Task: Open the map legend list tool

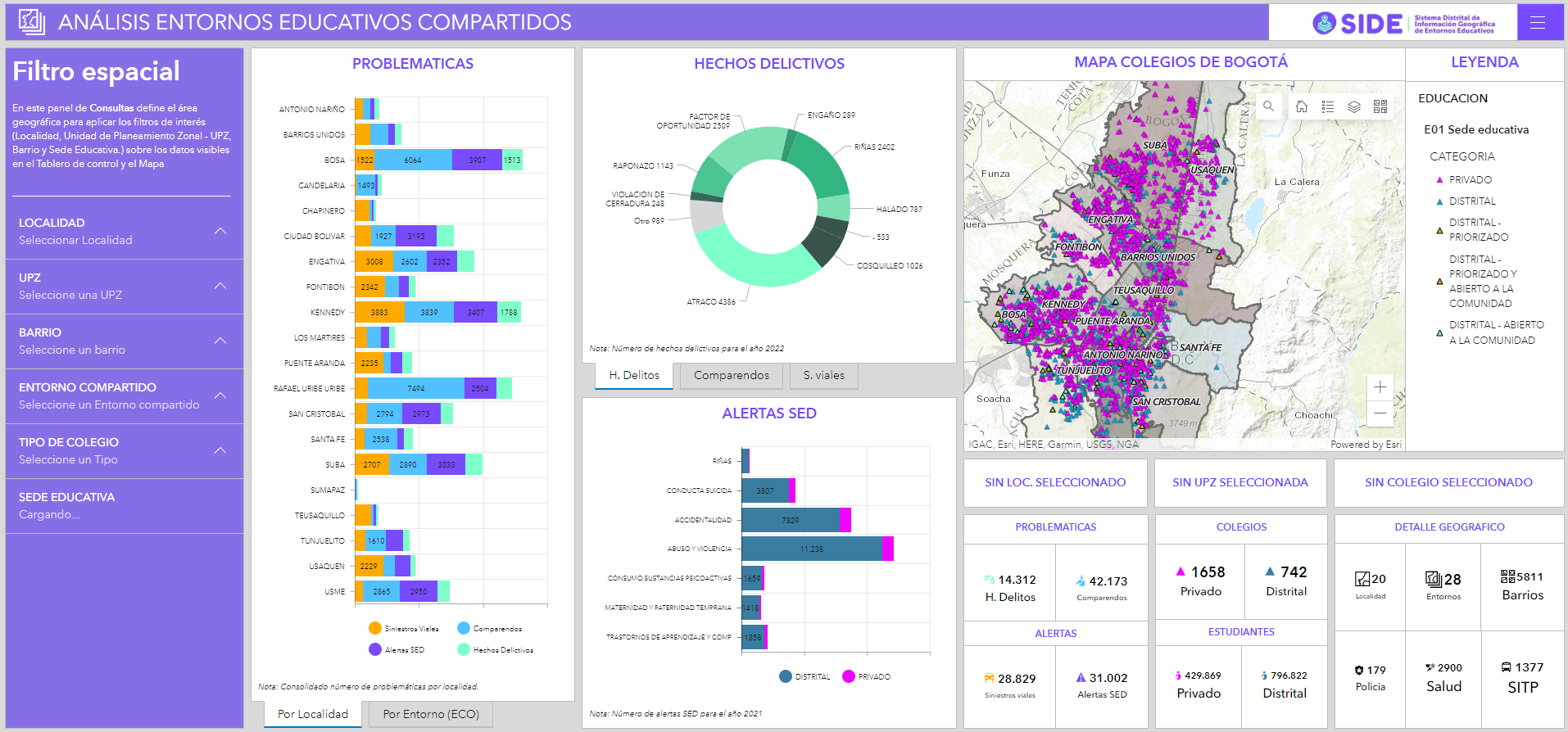Action: click(x=1328, y=106)
